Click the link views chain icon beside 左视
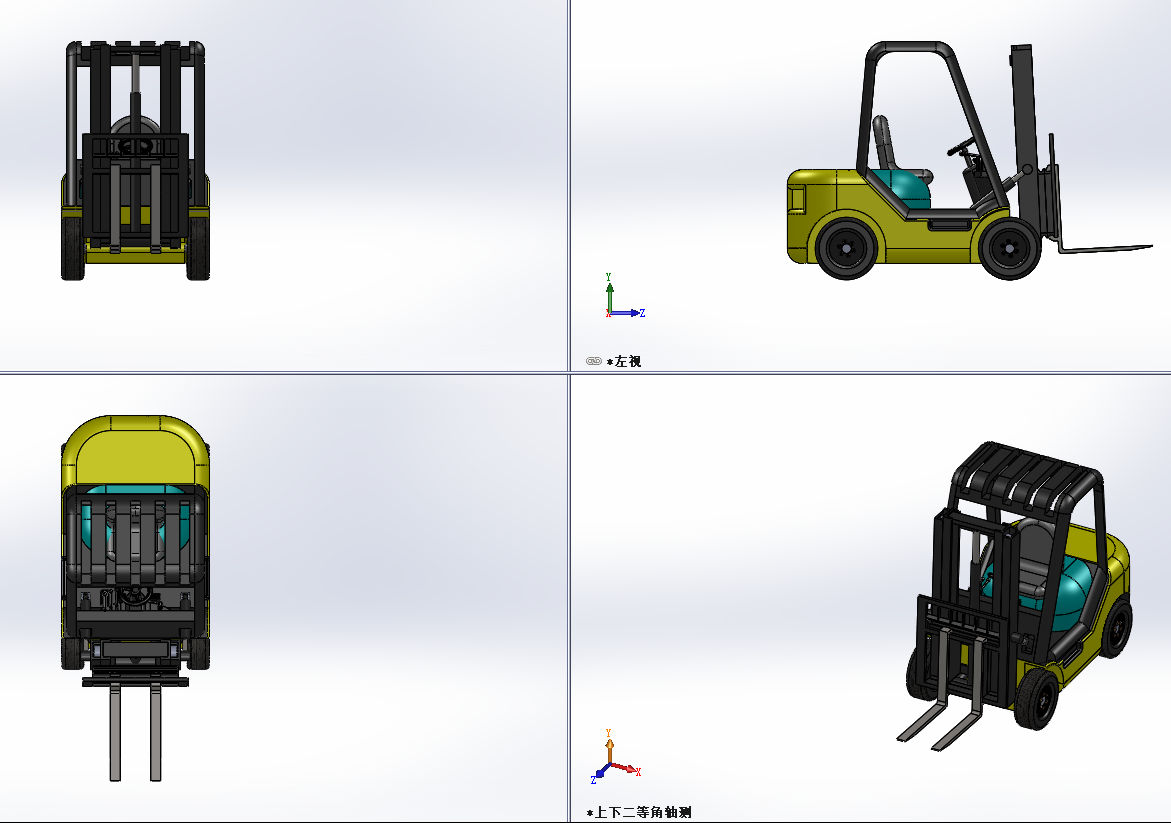Viewport: 1171px width, 823px height. click(594, 361)
